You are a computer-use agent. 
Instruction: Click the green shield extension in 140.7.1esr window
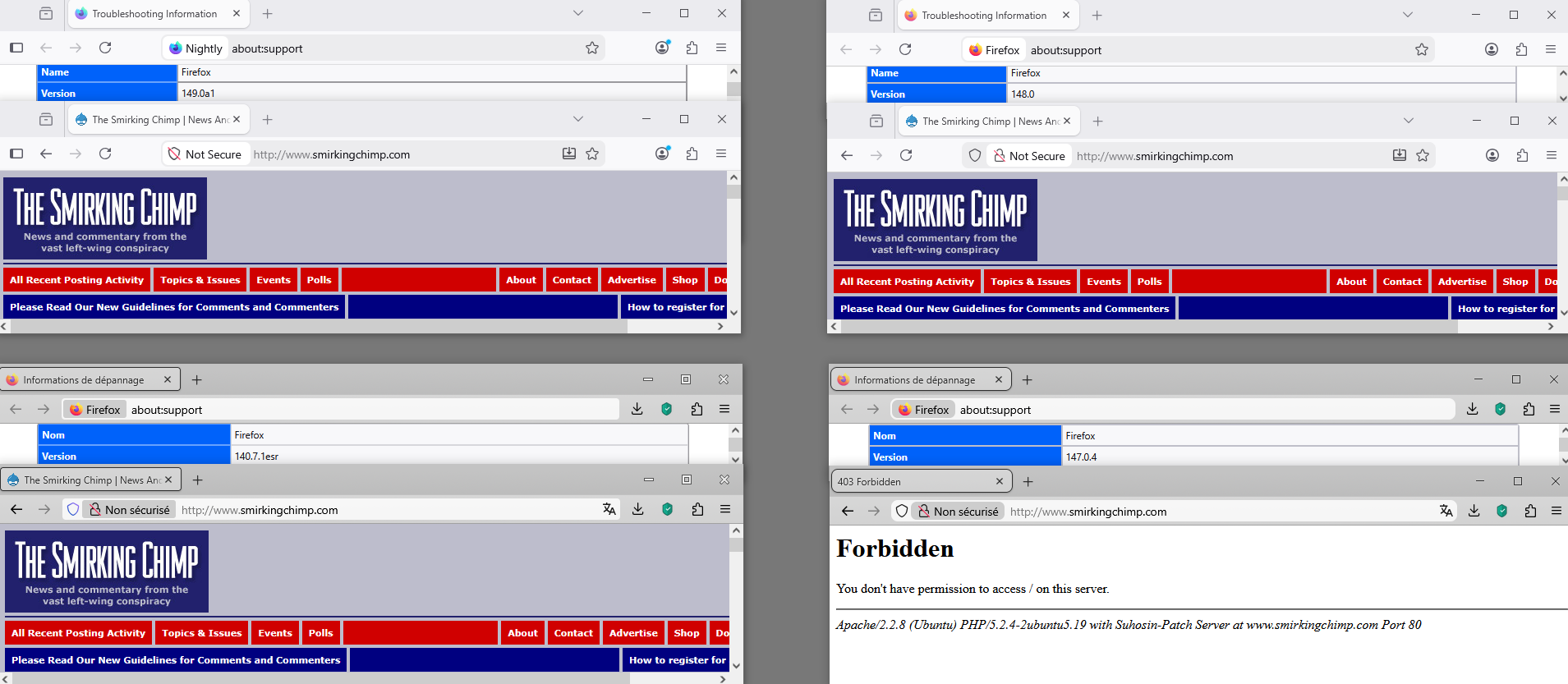(667, 409)
